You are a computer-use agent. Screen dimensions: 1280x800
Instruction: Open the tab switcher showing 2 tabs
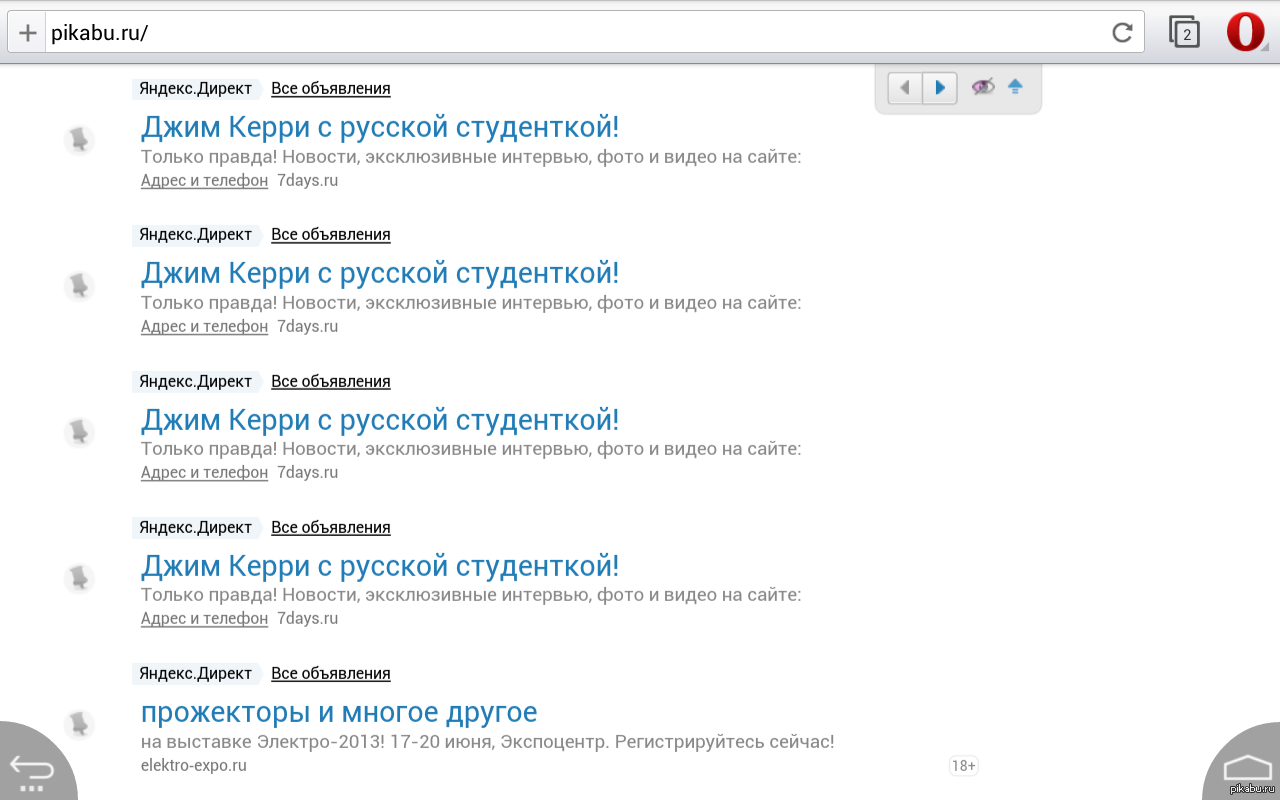[1185, 33]
